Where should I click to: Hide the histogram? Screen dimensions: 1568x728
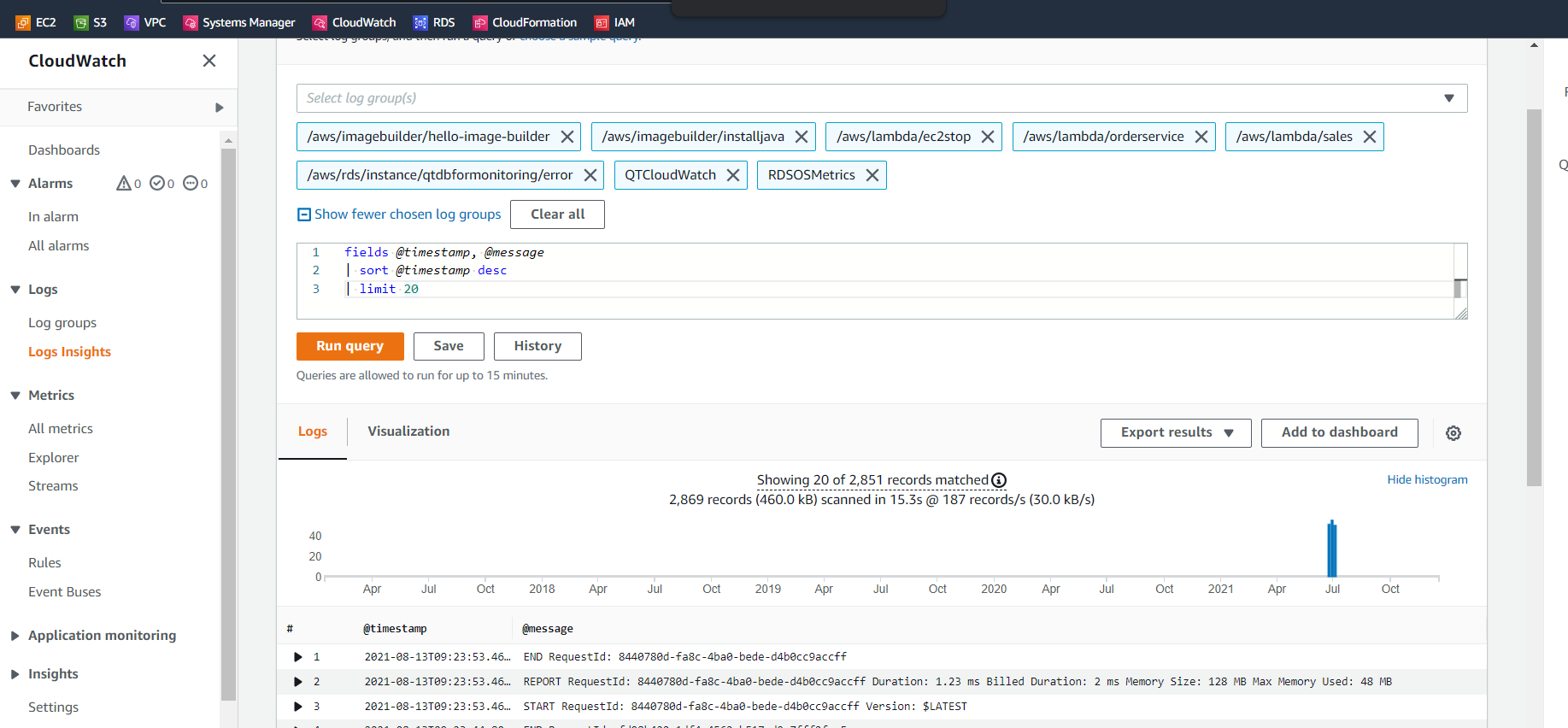coord(1427,480)
